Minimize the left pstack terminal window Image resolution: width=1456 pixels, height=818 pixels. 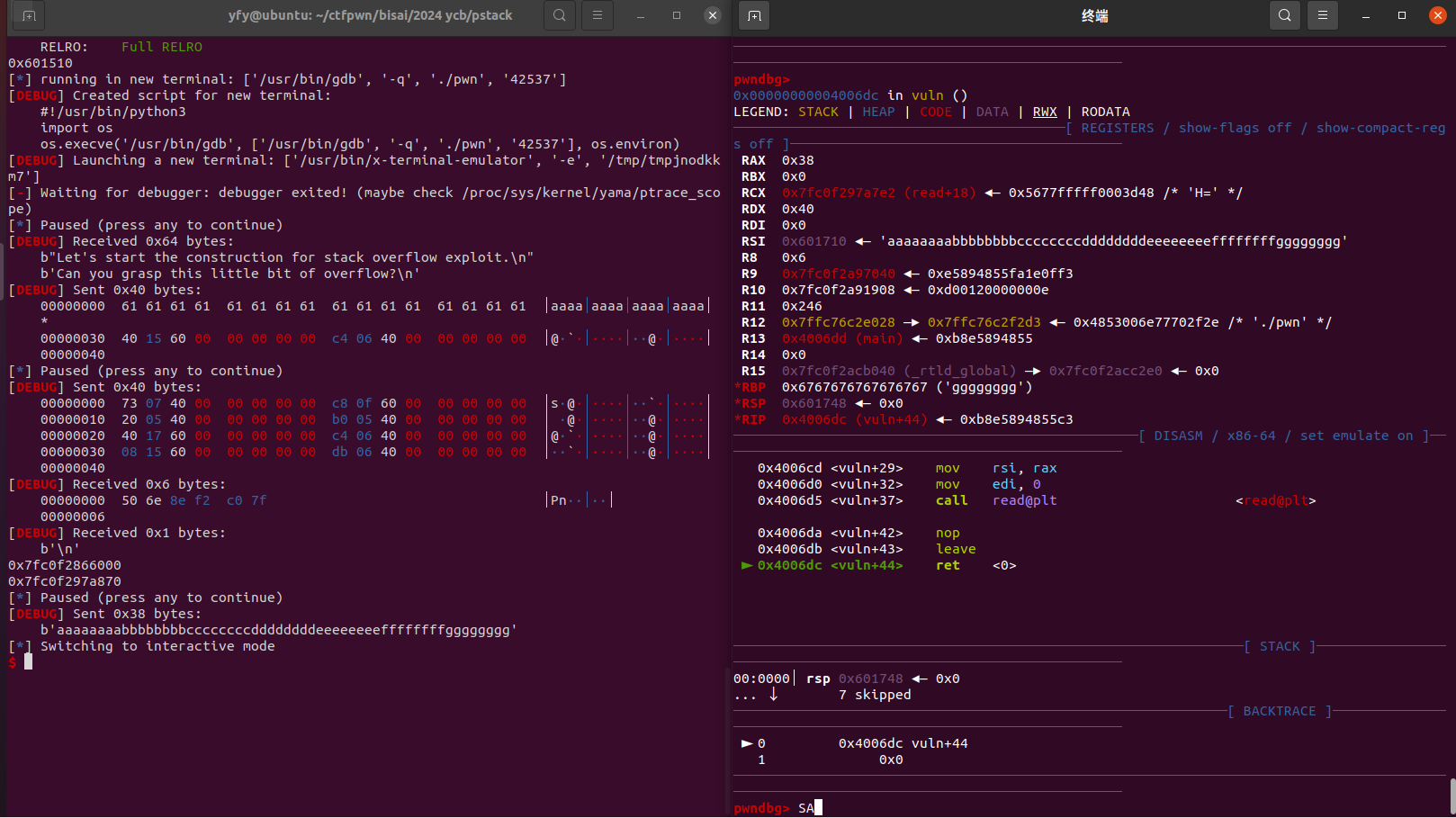point(641,15)
